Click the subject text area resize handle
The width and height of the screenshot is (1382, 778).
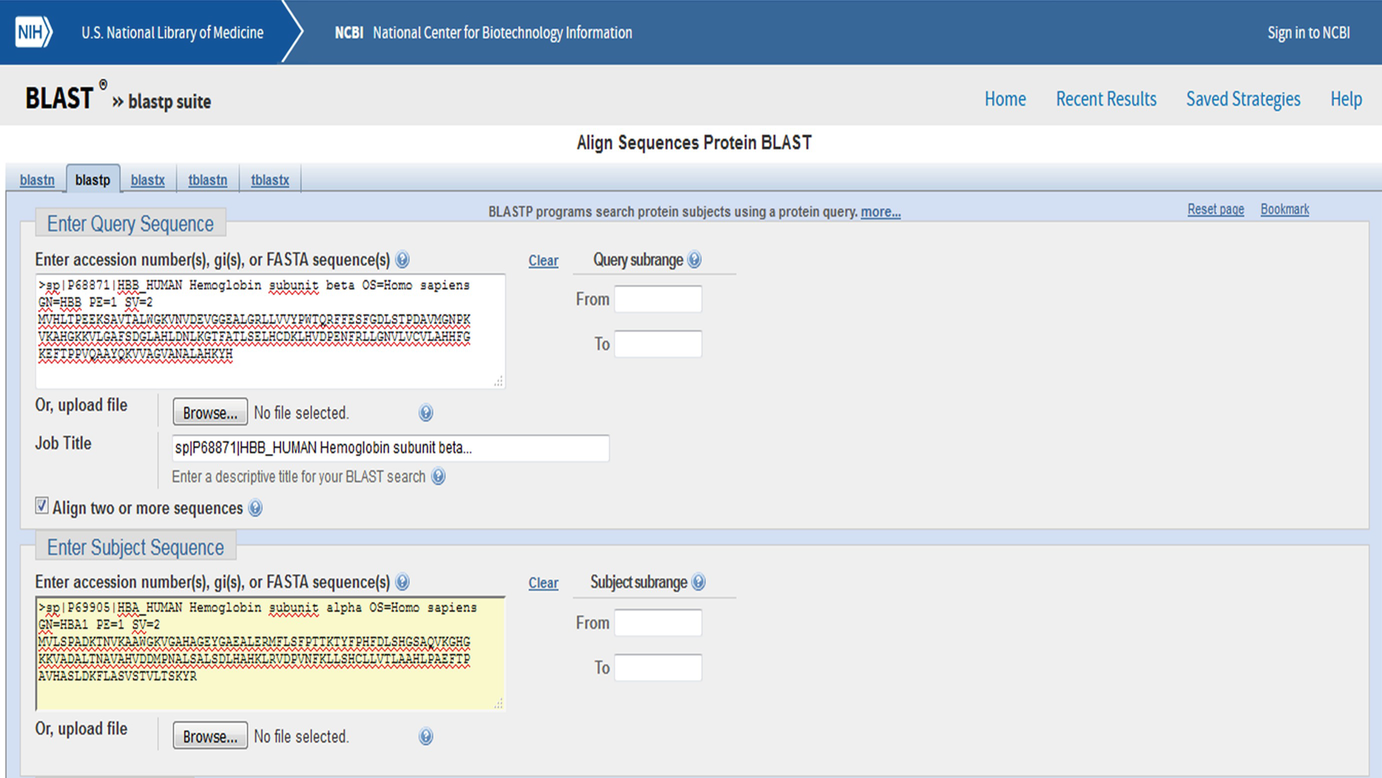tap(498, 703)
